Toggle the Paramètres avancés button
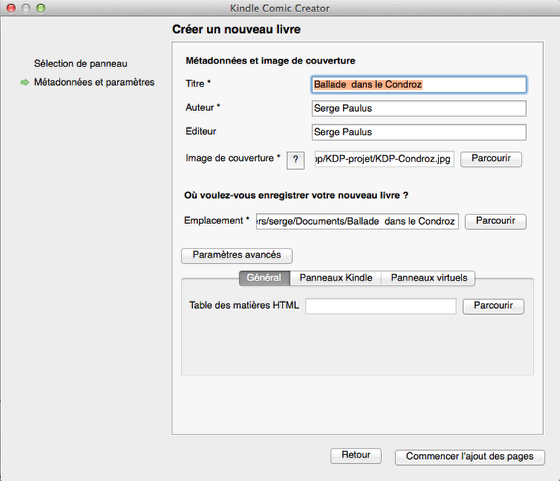560x481 pixels. pos(237,256)
